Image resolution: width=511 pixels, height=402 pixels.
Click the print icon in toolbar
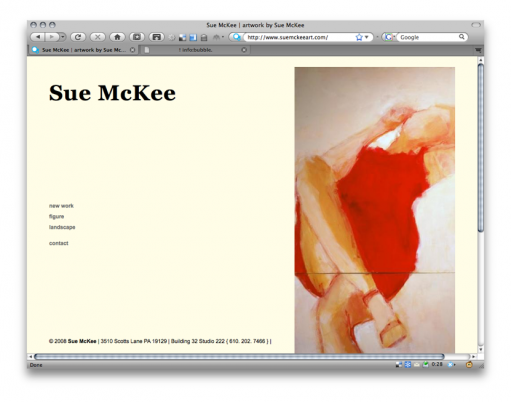pos(204,38)
